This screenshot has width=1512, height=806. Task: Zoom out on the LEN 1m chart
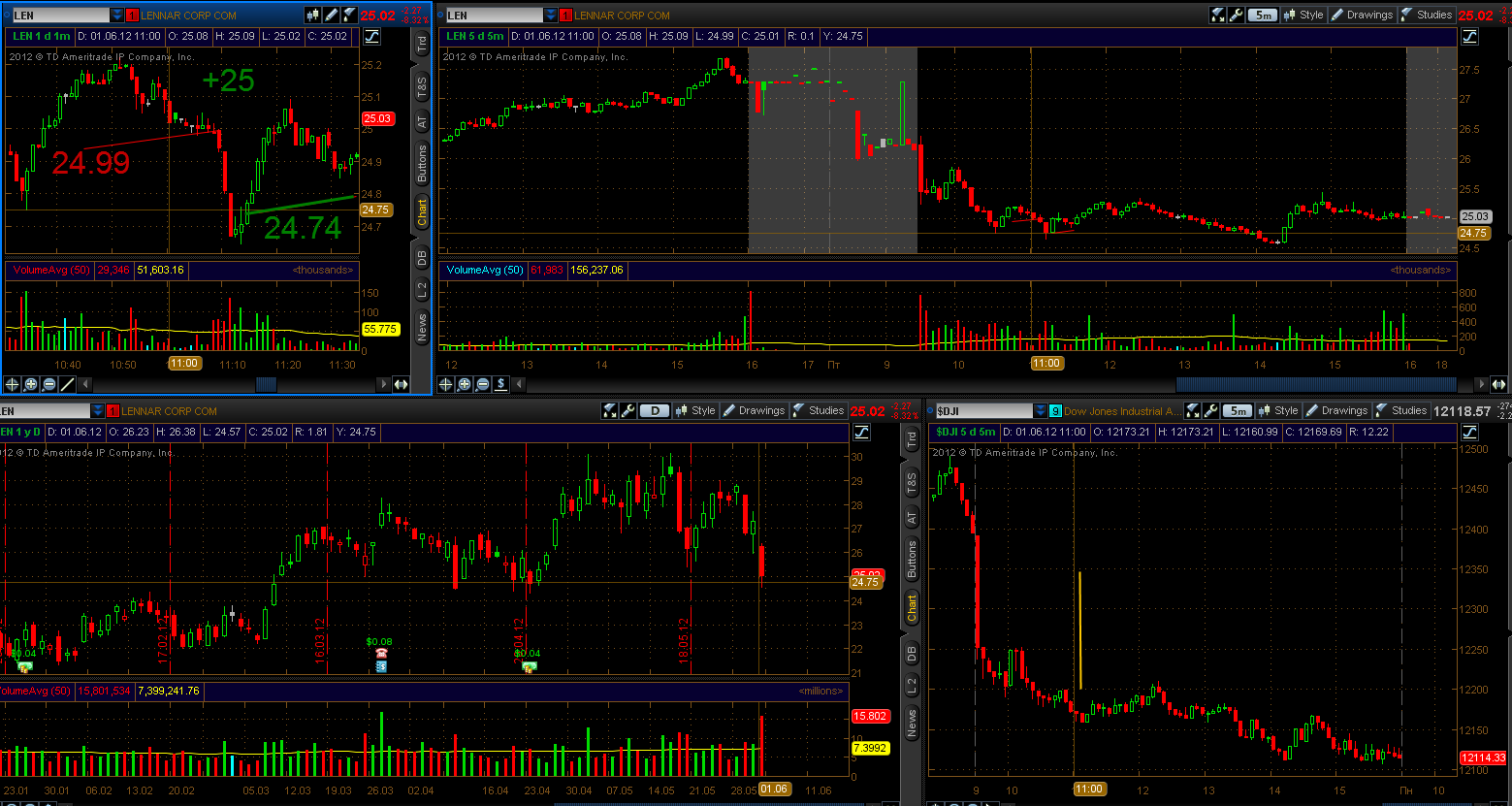(x=48, y=384)
